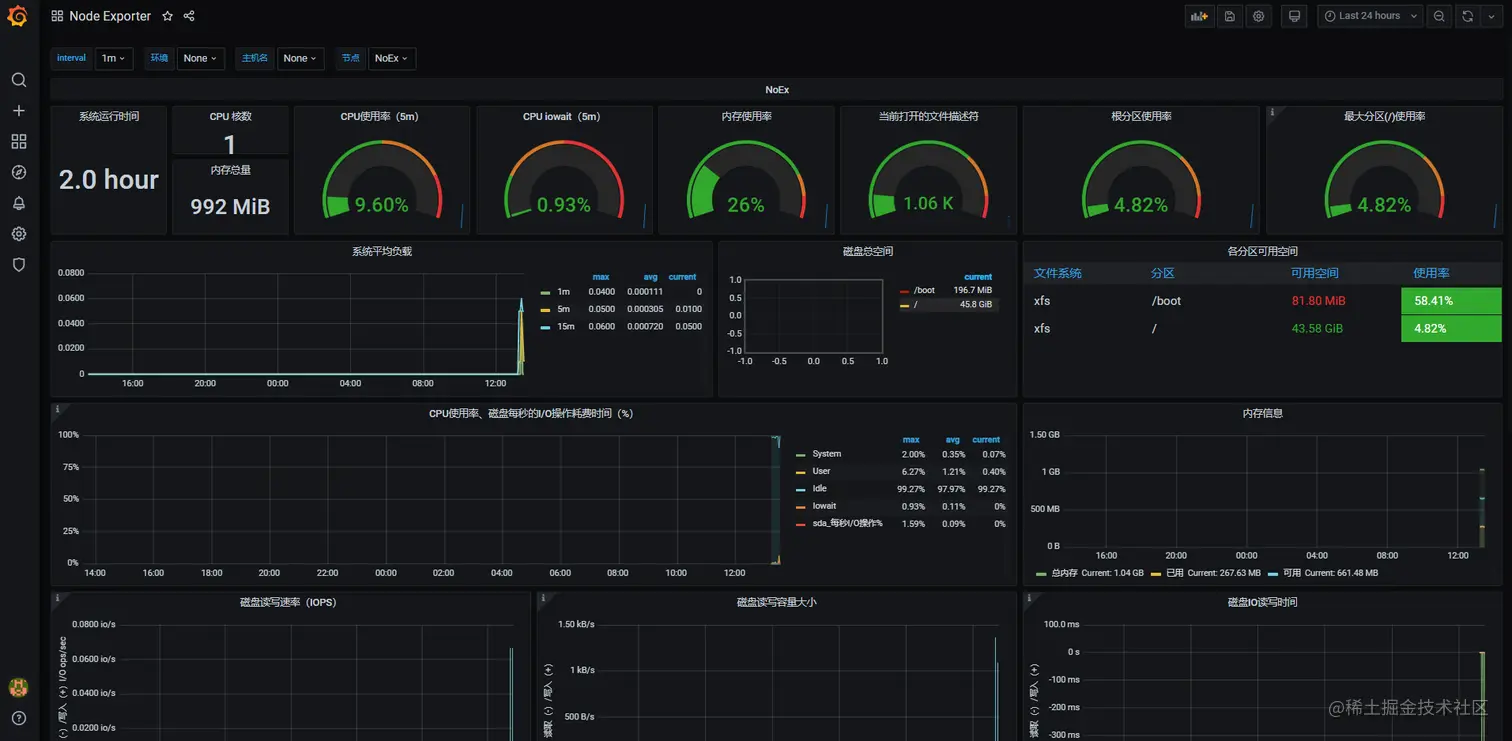Image resolution: width=1512 pixels, height=741 pixels.
Task: Open the 内存信息 panel title menu
Action: click(x=1262, y=413)
